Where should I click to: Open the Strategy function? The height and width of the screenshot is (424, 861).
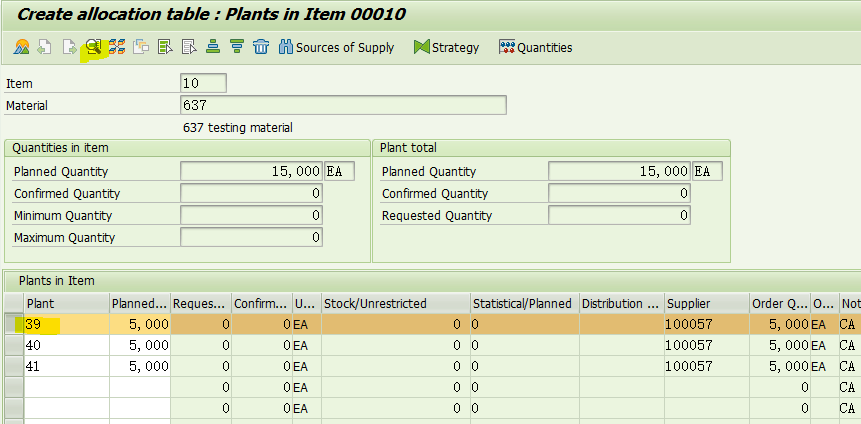pos(446,48)
